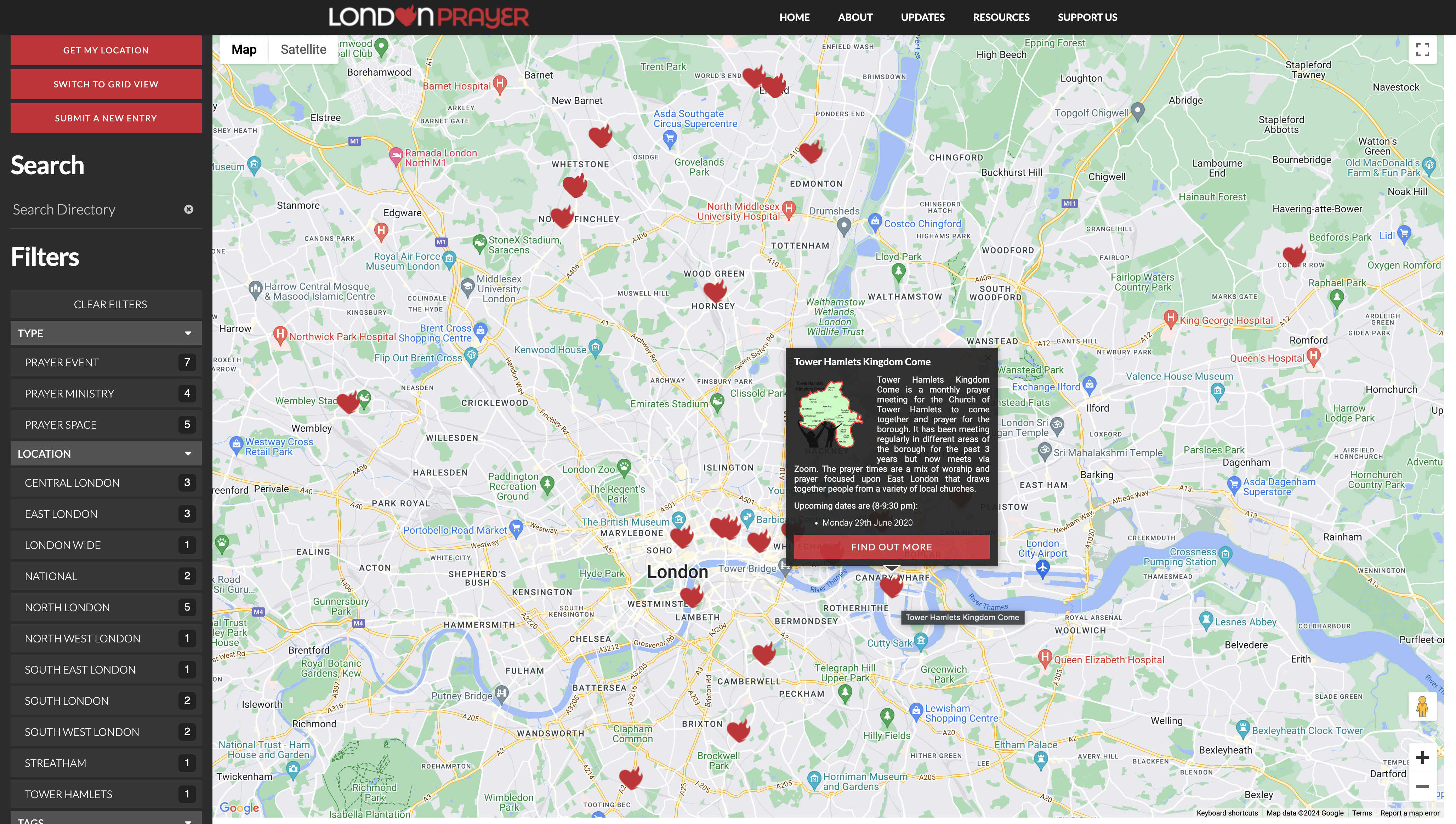Close the Tower Hamlets Kingdom Come popup
1456x824 pixels.
click(988, 358)
